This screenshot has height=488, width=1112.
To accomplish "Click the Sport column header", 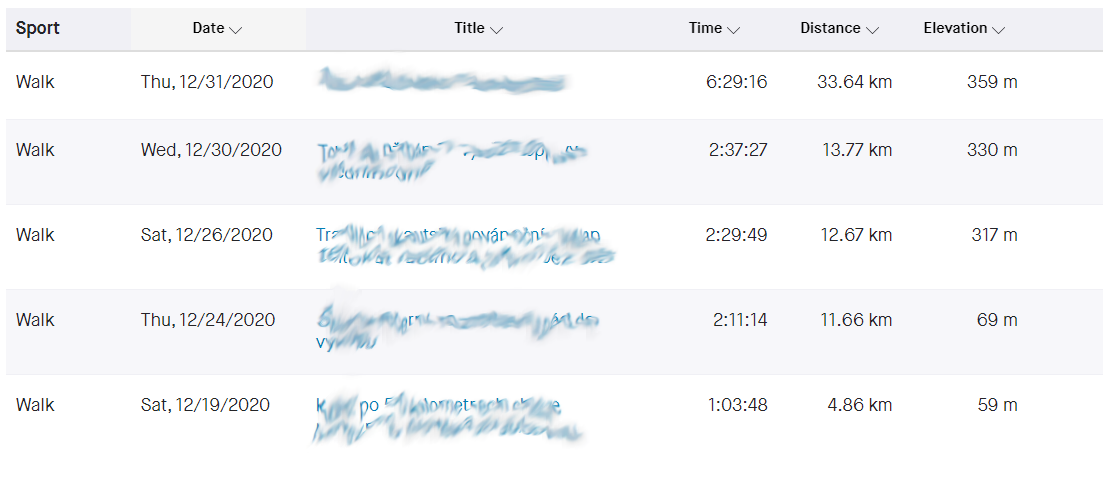I will tap(38, 28).
